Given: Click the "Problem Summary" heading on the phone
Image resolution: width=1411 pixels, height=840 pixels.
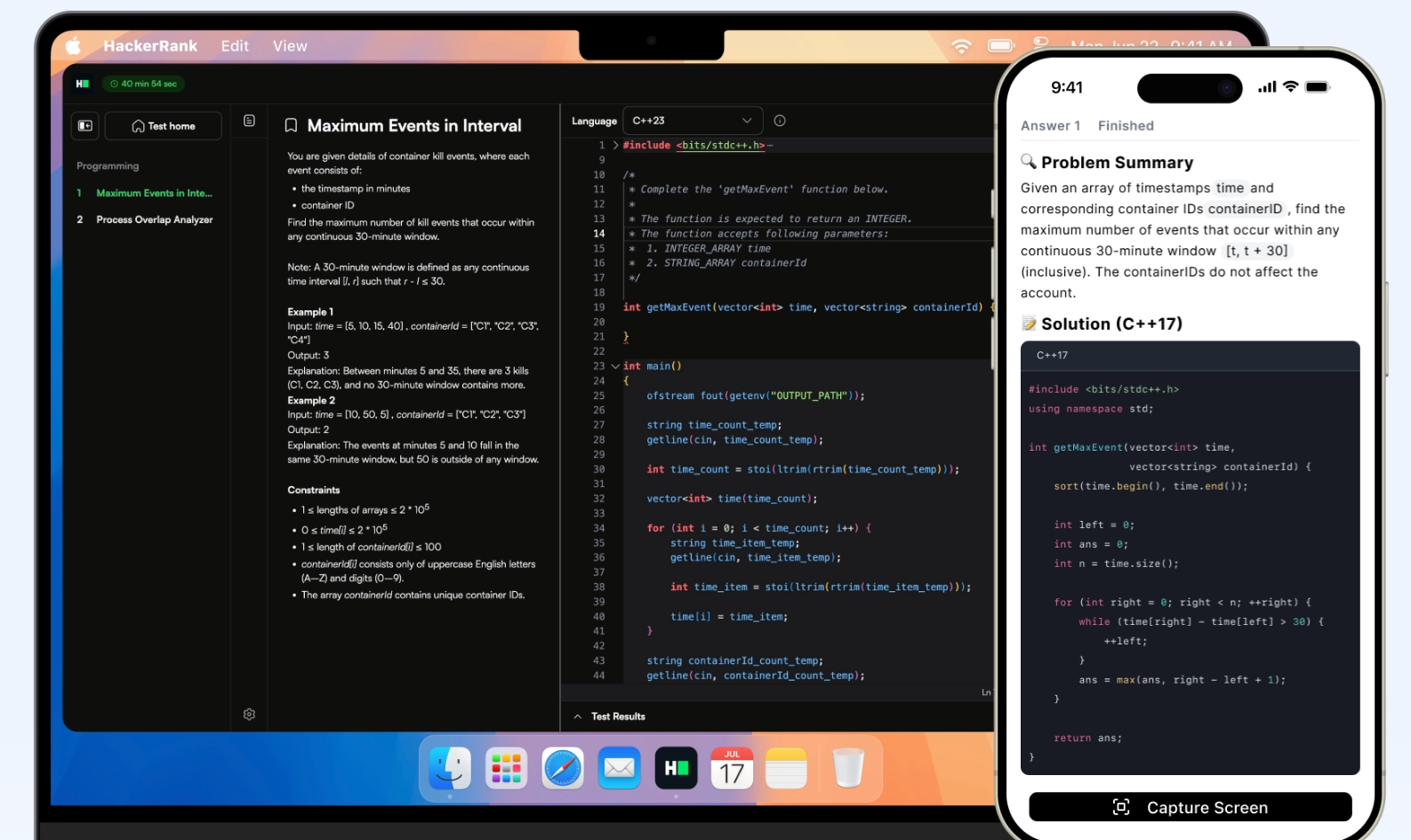Looking at the screenshot, I should 1117,163.
